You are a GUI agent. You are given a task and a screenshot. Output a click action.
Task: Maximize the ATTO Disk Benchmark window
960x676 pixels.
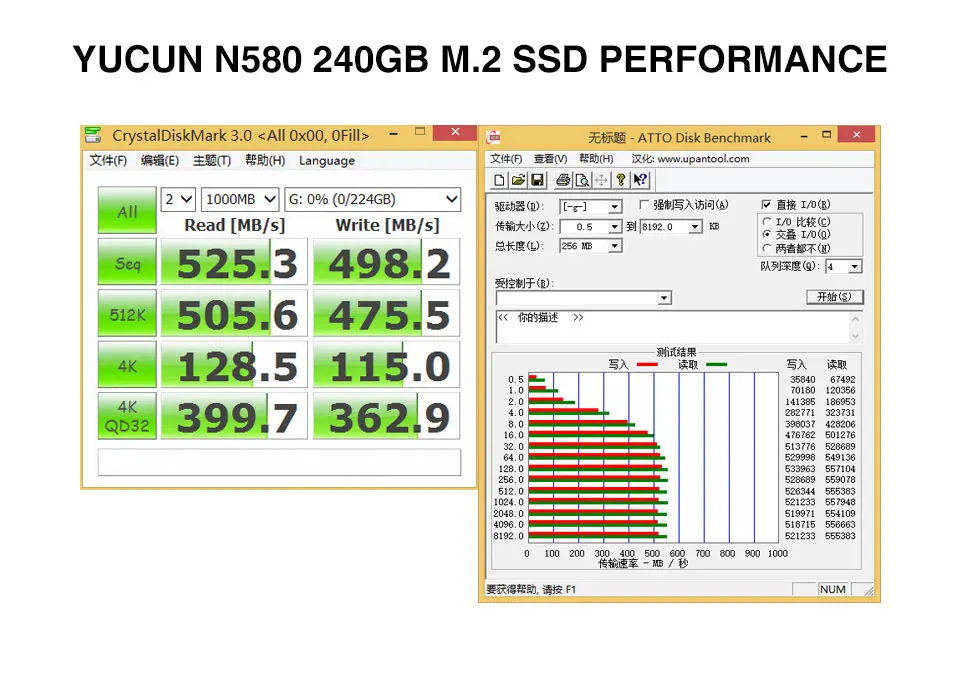point(827,135)
